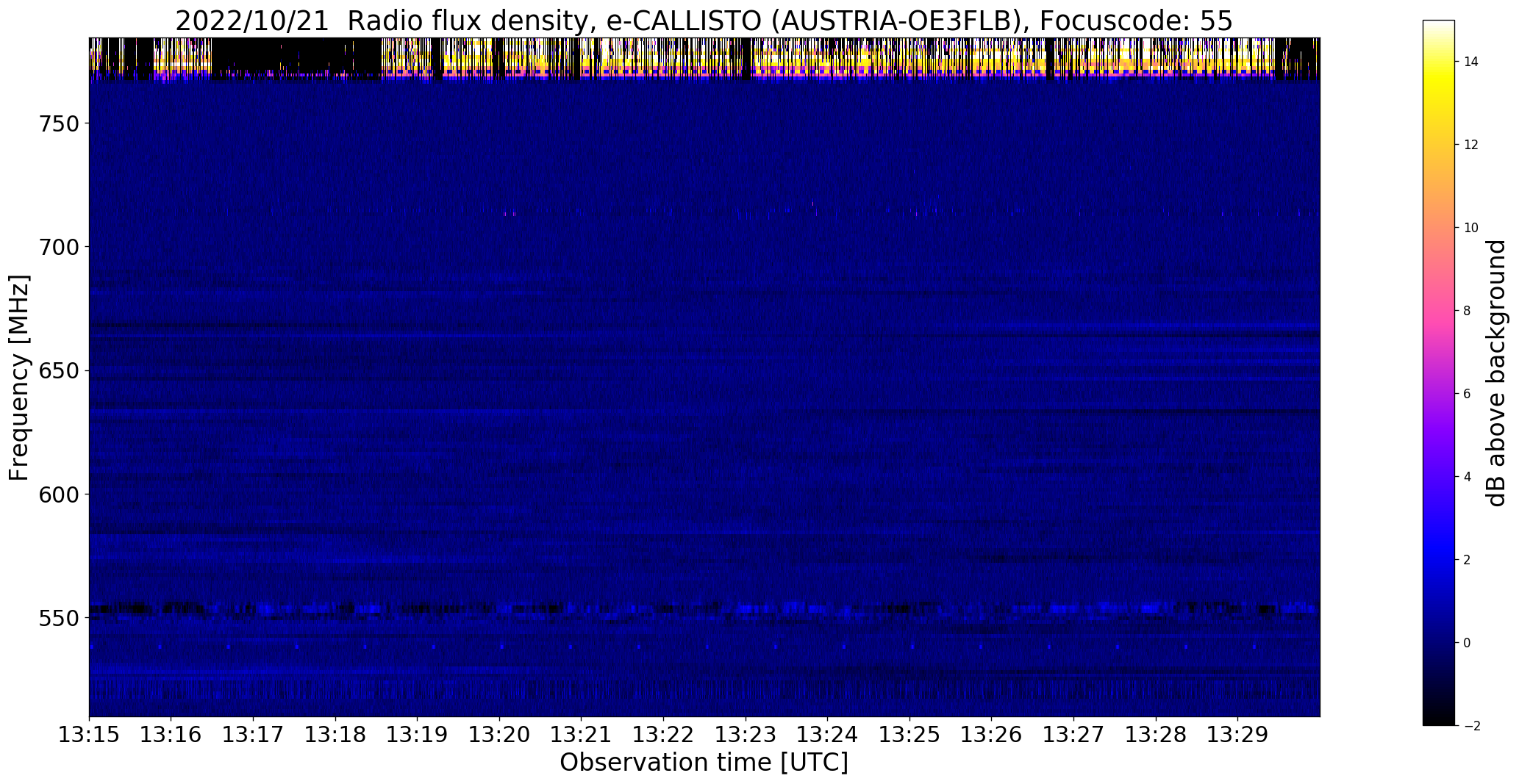Screen dimensions: 1519x784
Task: Click the 13:23 time tick label
Action: [746, 735]
